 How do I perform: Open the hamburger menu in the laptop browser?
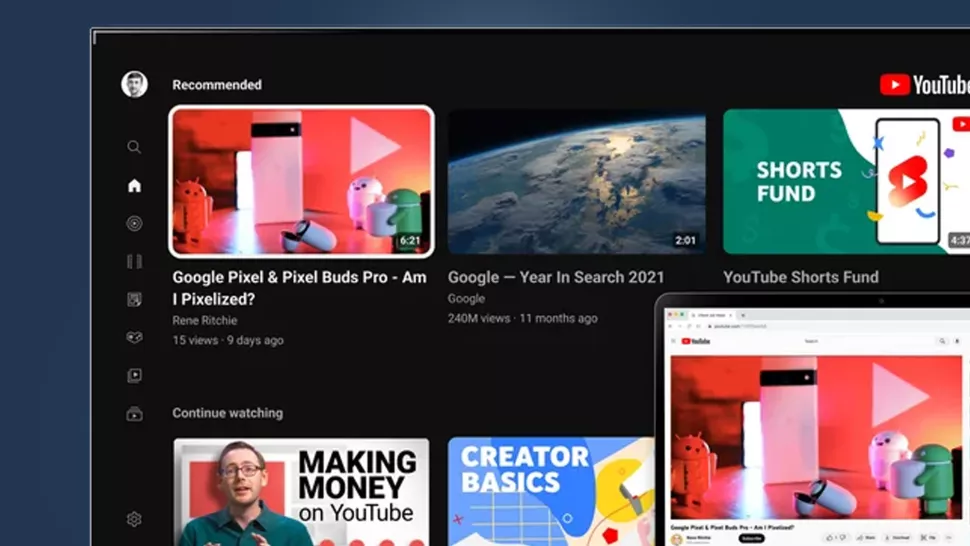coord(673,341)
